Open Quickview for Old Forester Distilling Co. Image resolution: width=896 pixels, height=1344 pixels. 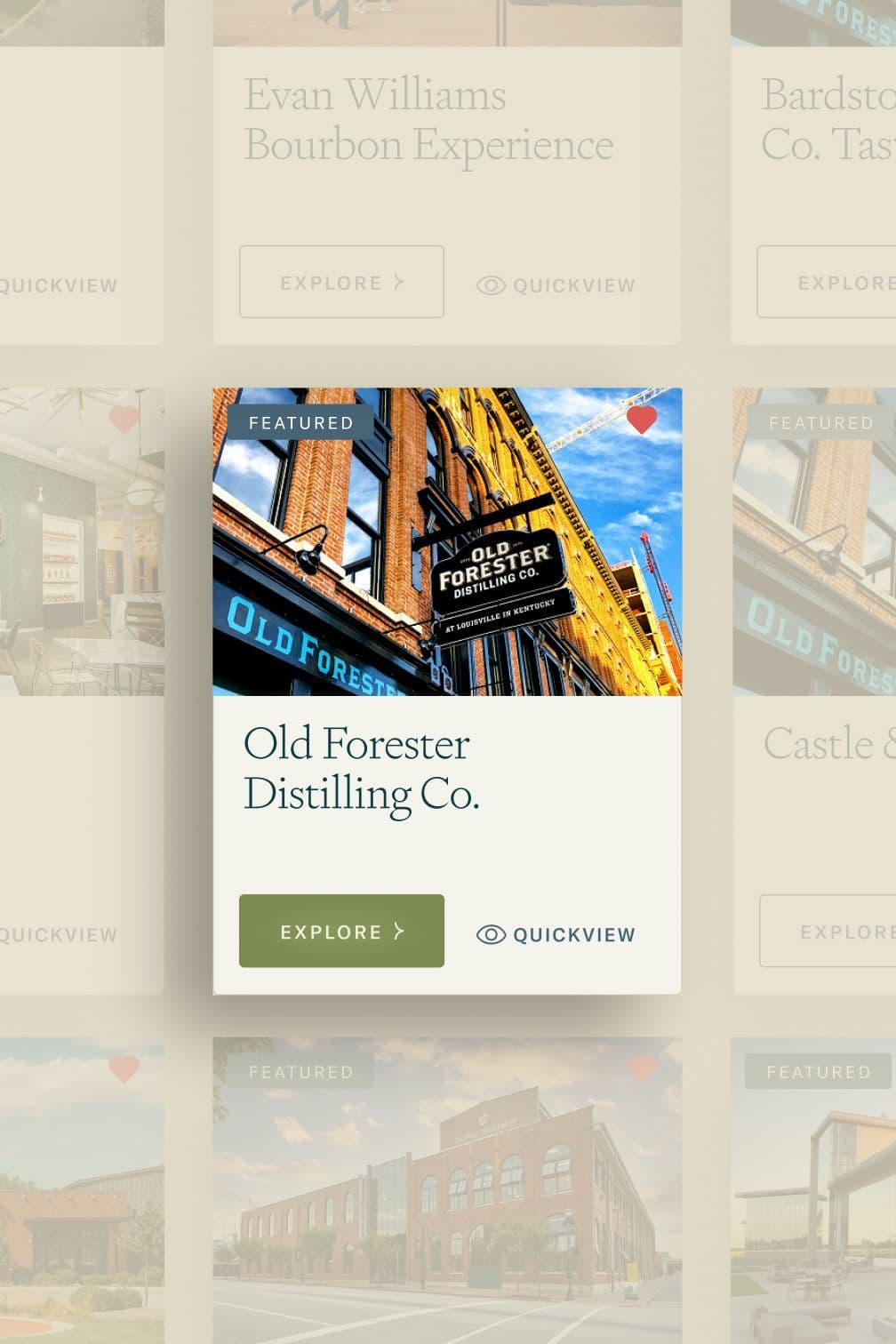point(556,934)
